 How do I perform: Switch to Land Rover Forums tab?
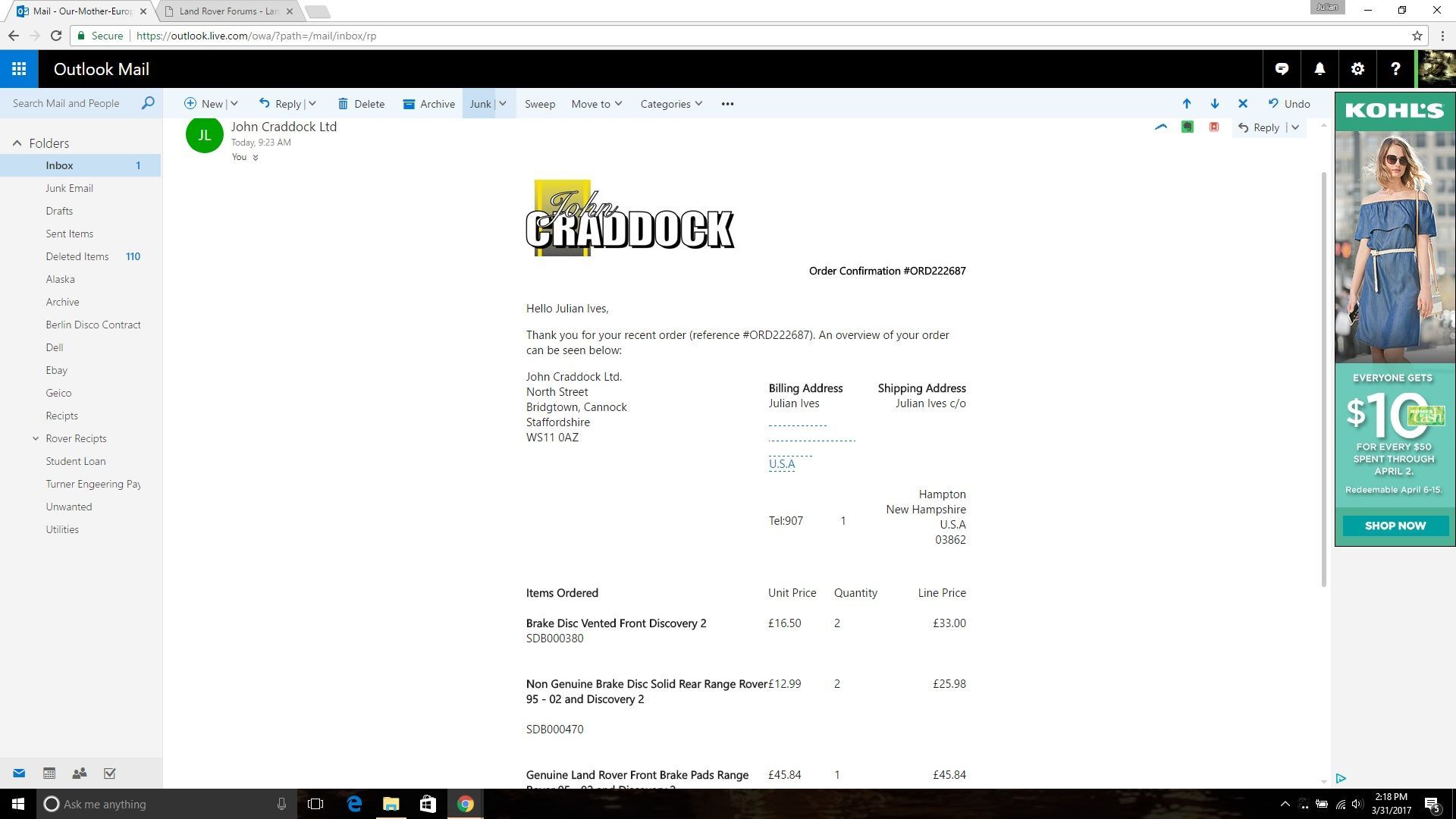[228, 11]
